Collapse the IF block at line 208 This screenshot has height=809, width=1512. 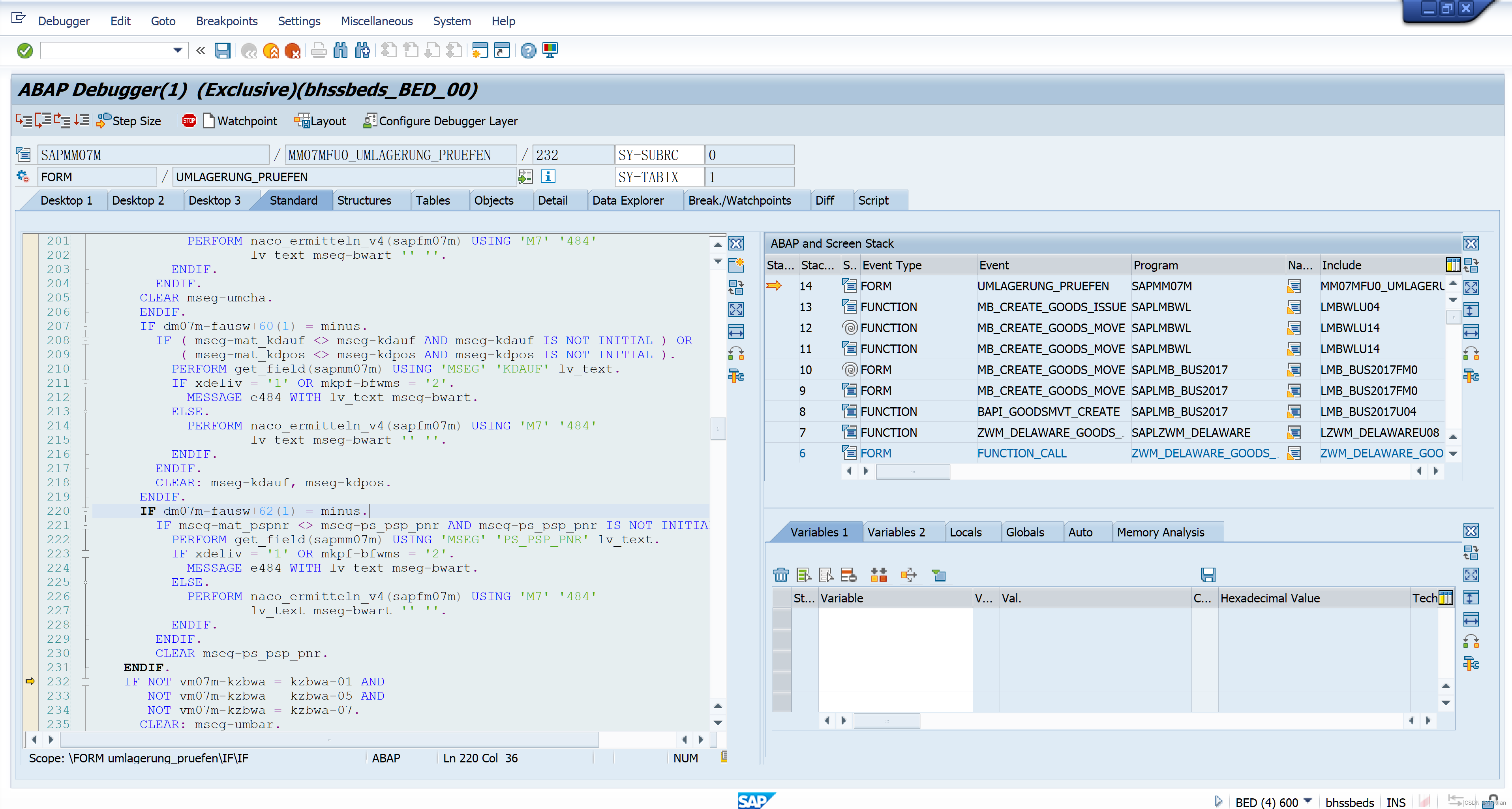[x=85, y=340]
